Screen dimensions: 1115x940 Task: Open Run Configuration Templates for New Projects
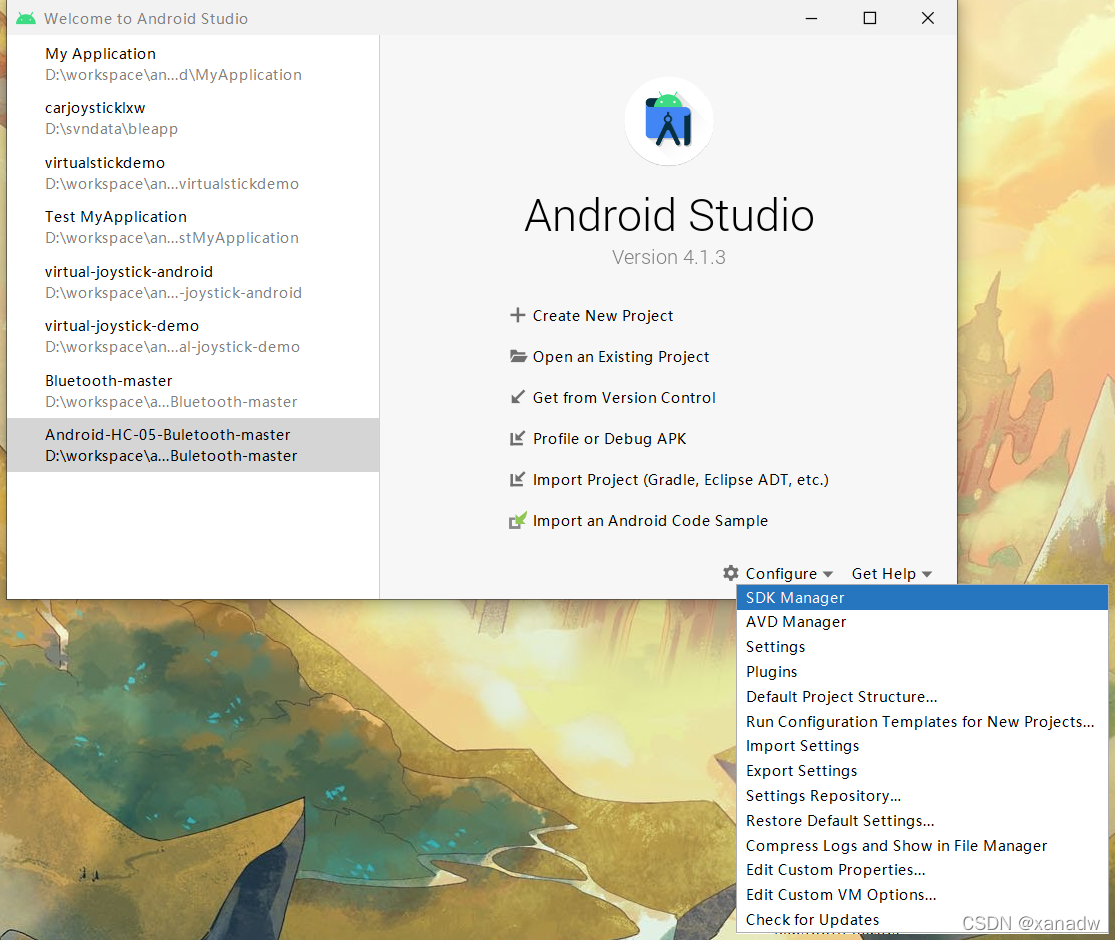(922, 721)
